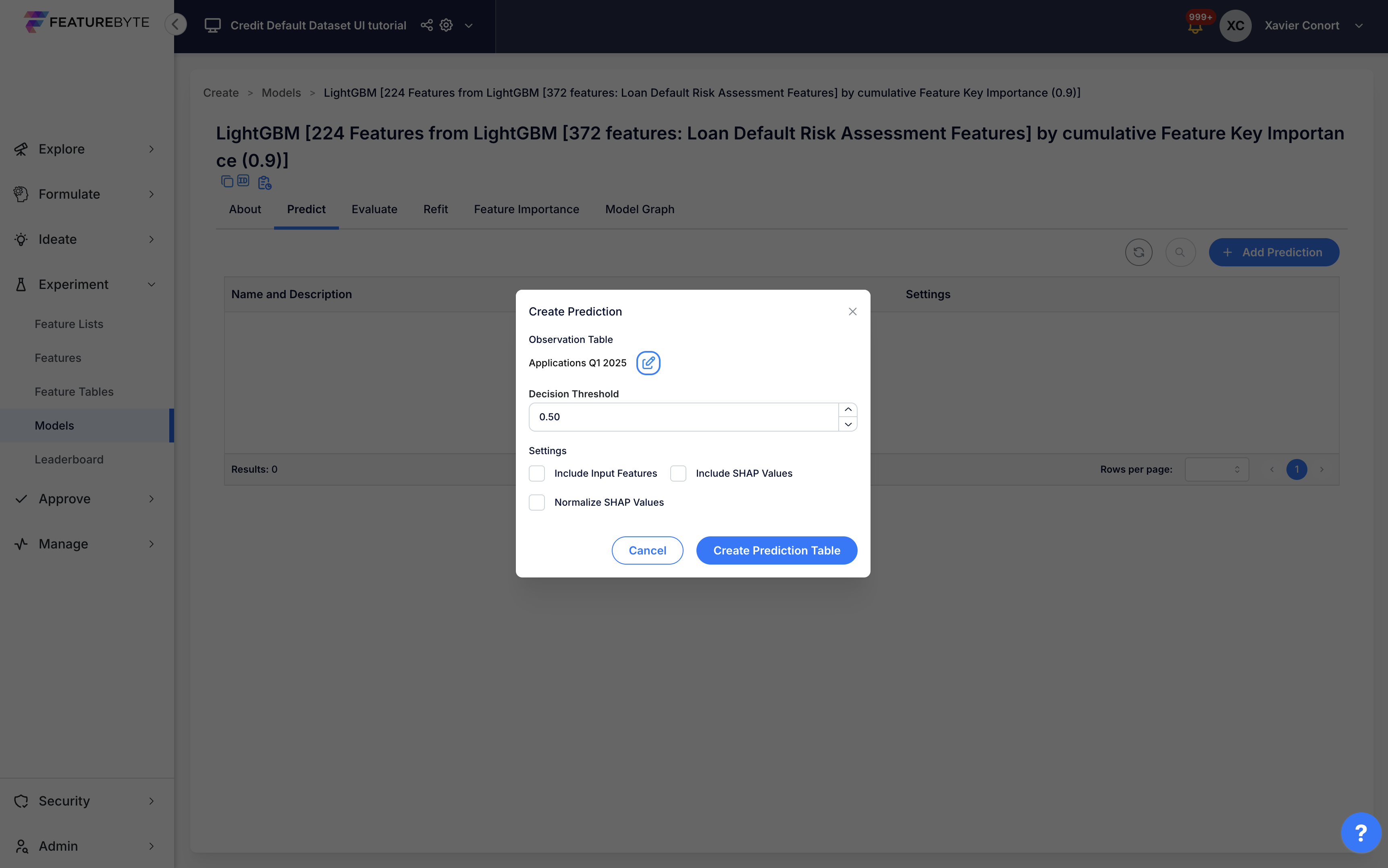Click the refresh predictions icon
The height and width of the screenshot is (868, 1388).
[1138, 252]
